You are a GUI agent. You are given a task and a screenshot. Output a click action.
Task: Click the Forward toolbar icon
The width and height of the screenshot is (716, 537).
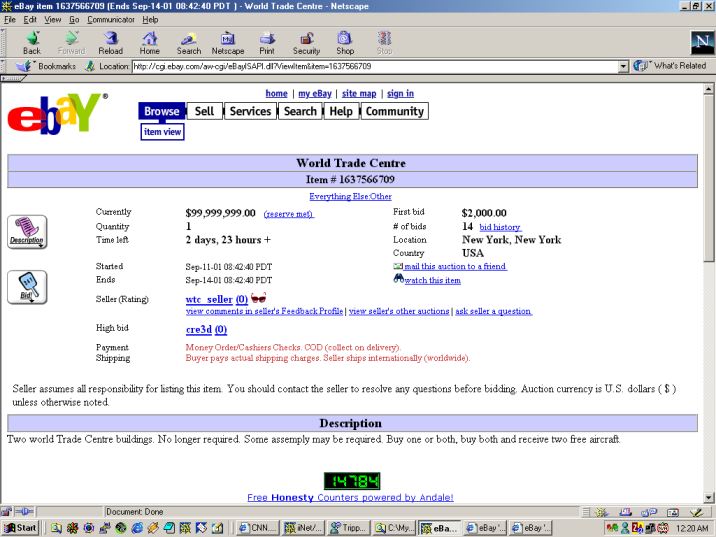(71, 43)
